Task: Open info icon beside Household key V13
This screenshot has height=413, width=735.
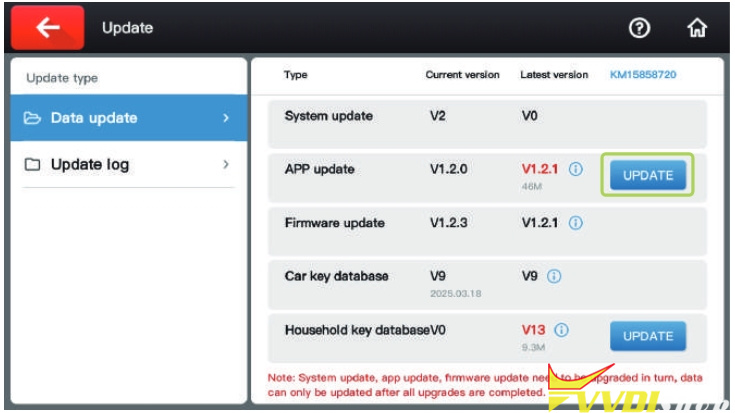Action: (562, 330)
